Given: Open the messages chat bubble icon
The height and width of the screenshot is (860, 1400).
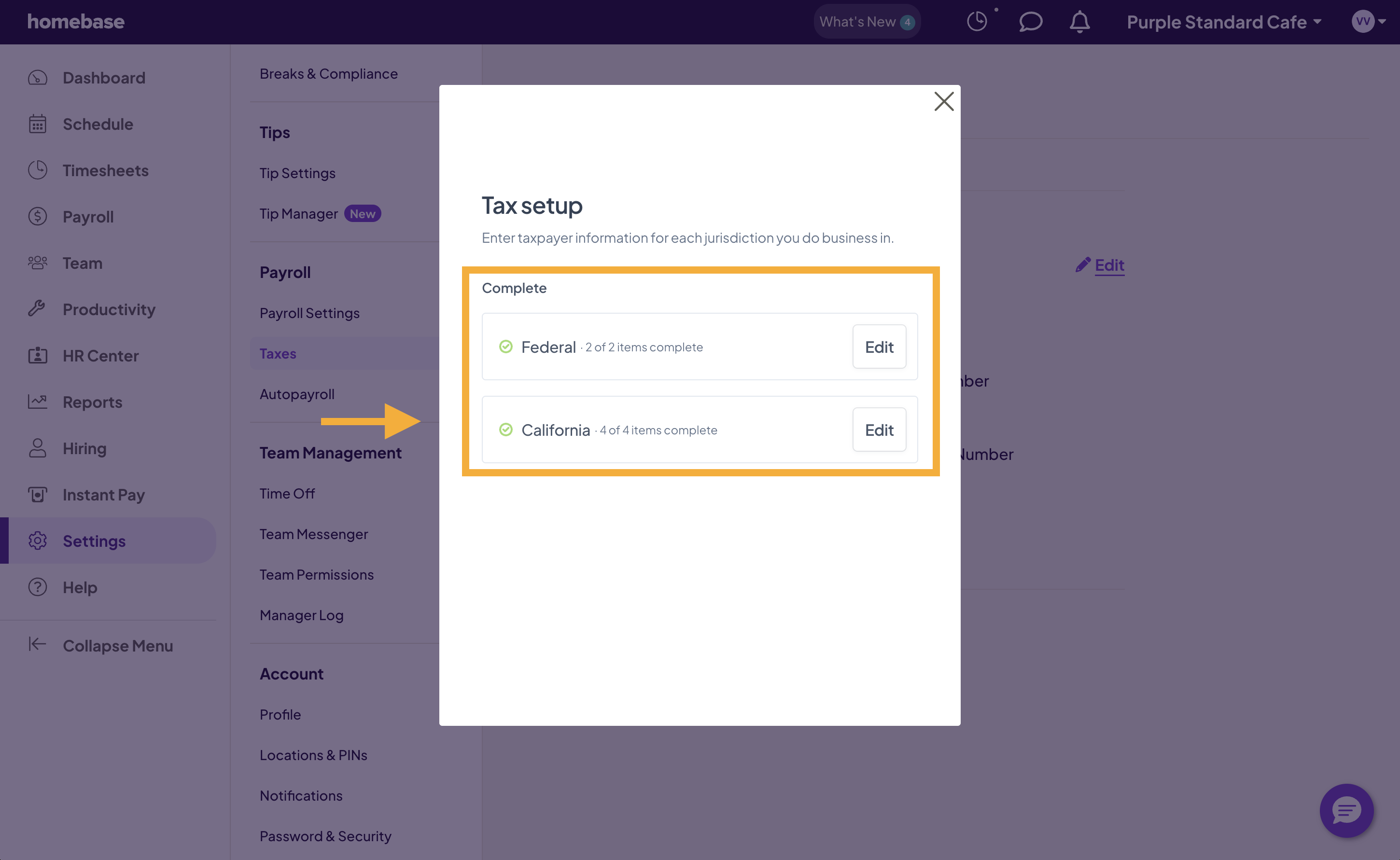Looking at the screenshot, I should pyautogui.click(x=1030, y=22).
